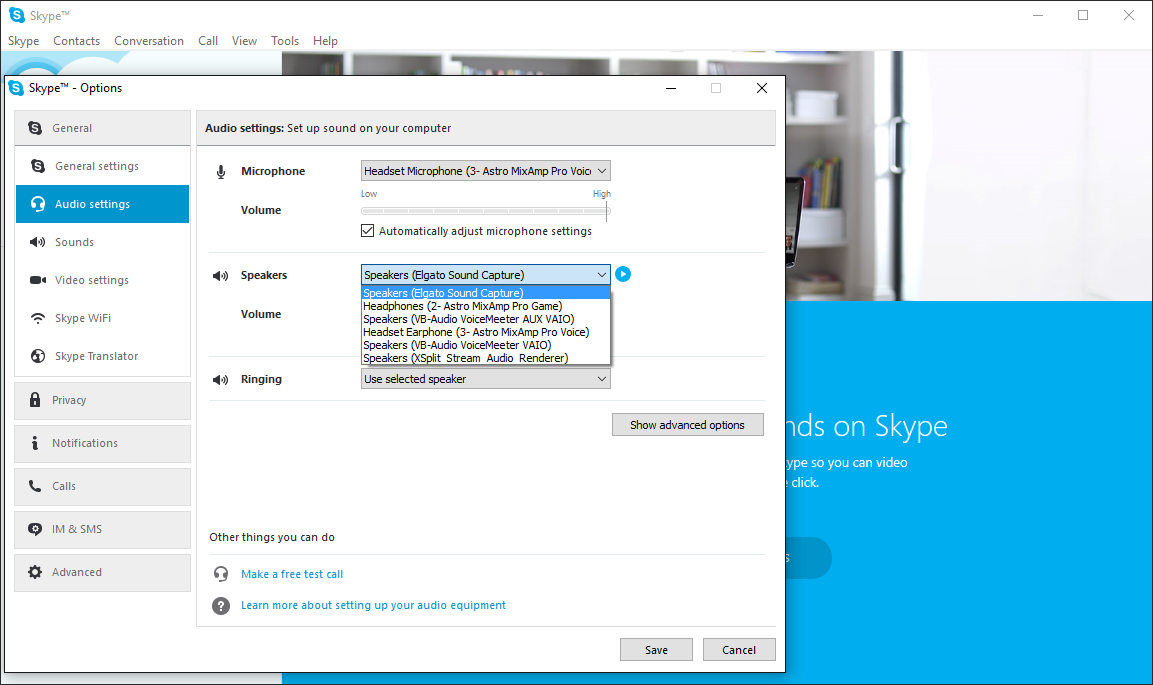Open the Video settings page

pyautogui.click(x=102, y=280)
